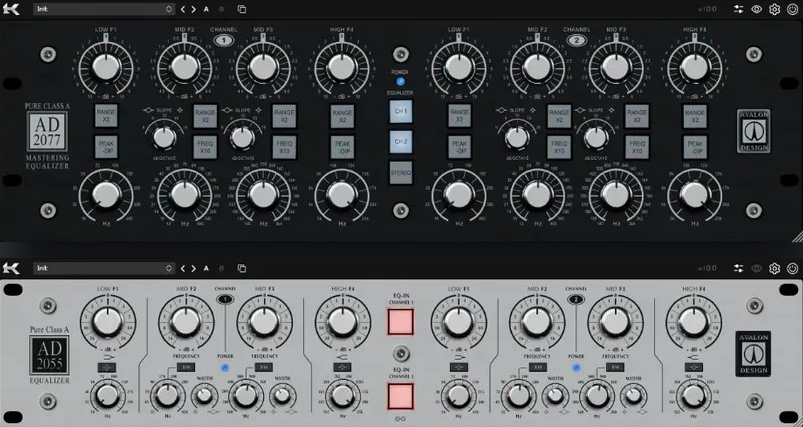Toggle shelf-peak switch under AD 2055 channel 2 HIGH F4
This screenshot has height=427, width=803.
pyautogui.click(x=694, y=367)
